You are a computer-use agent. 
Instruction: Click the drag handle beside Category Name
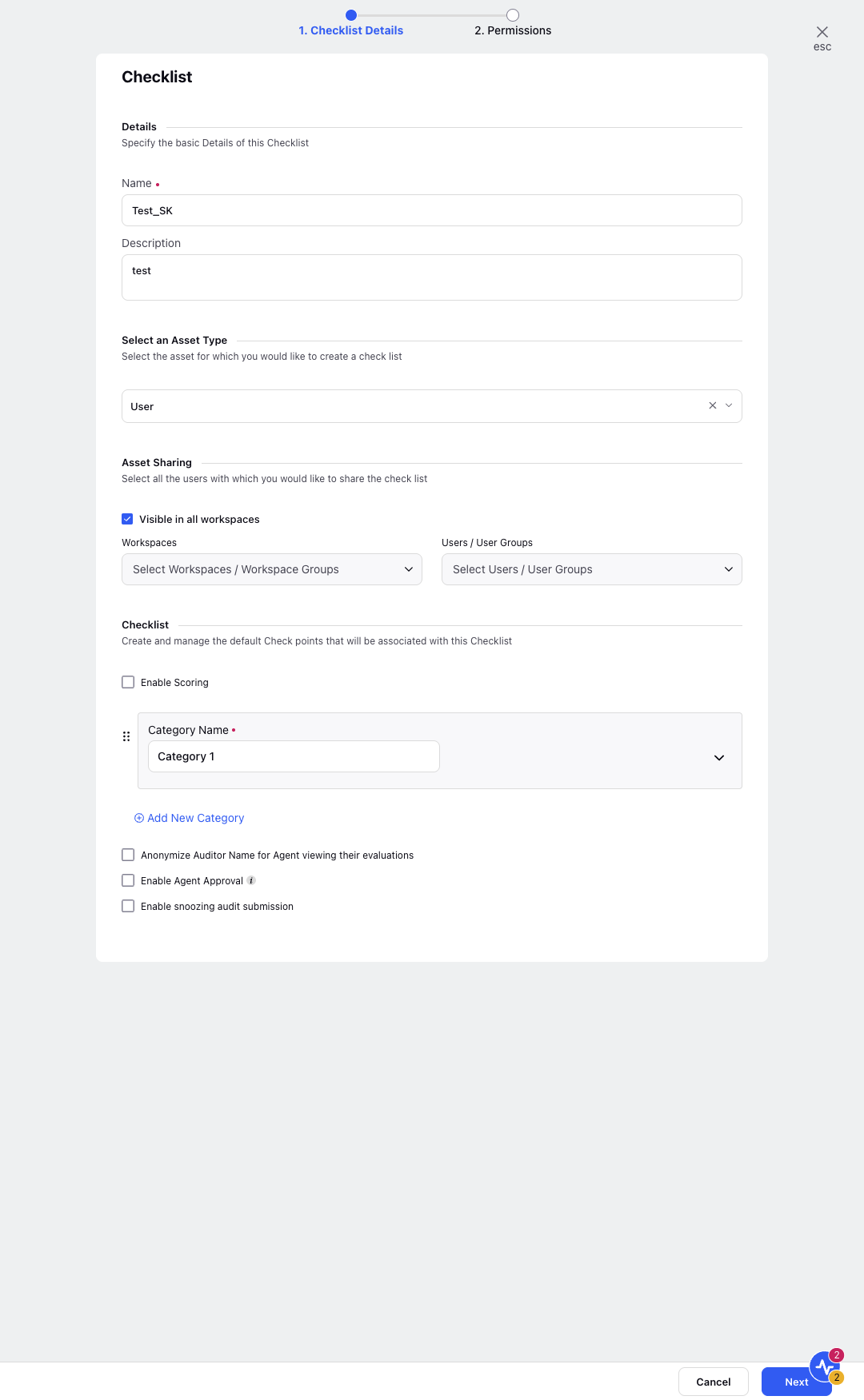coord(126,736)
